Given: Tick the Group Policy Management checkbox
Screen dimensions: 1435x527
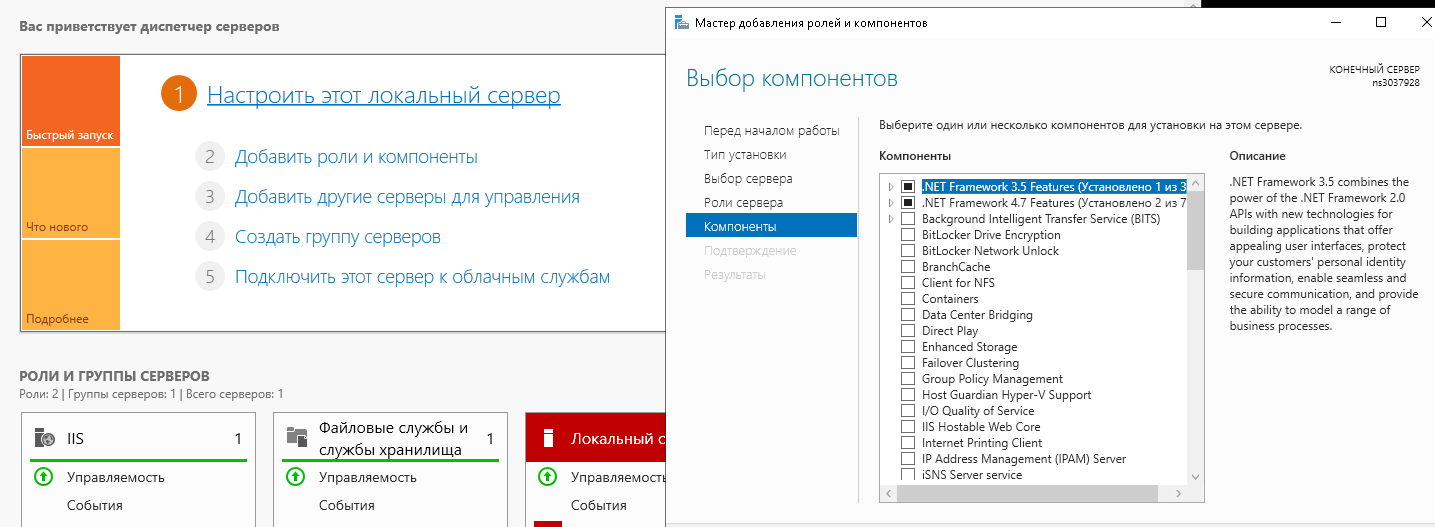Looking at the screenshot, I should coord(908,379).
